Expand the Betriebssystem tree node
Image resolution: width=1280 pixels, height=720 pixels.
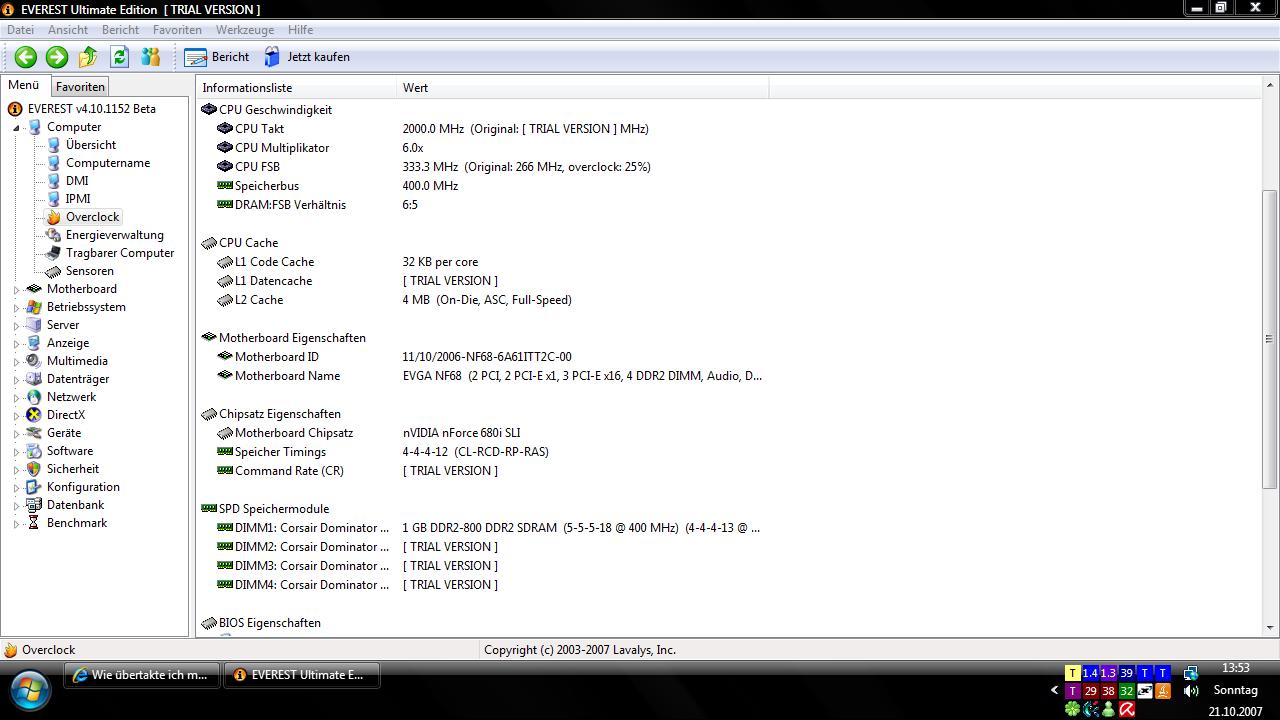click(16, 308)
